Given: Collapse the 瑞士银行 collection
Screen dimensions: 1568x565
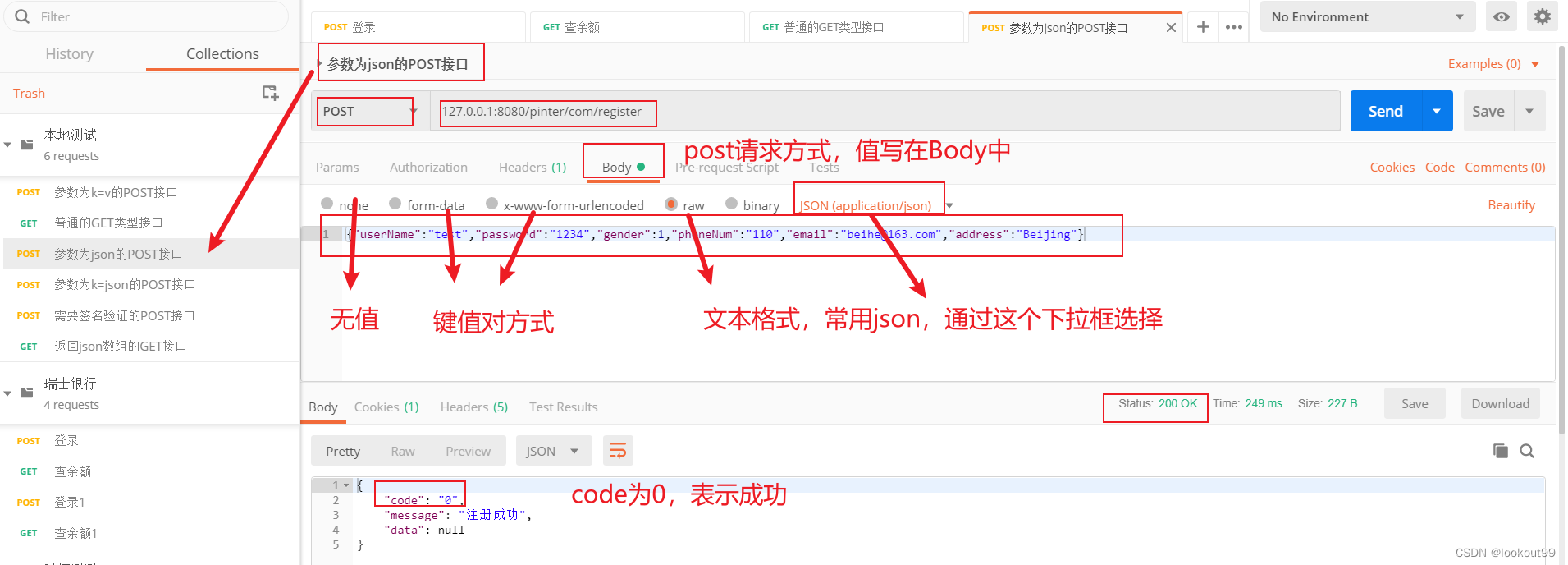Looking at the screenshot, I should coord(7,393).
